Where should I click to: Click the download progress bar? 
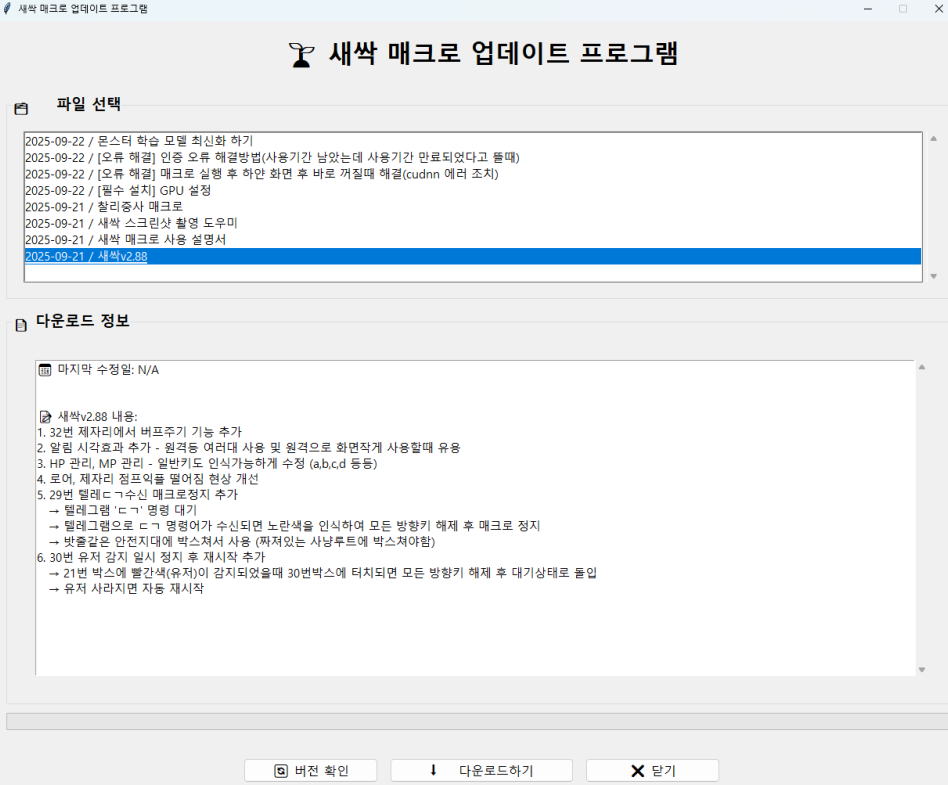(x=474, y=721)
